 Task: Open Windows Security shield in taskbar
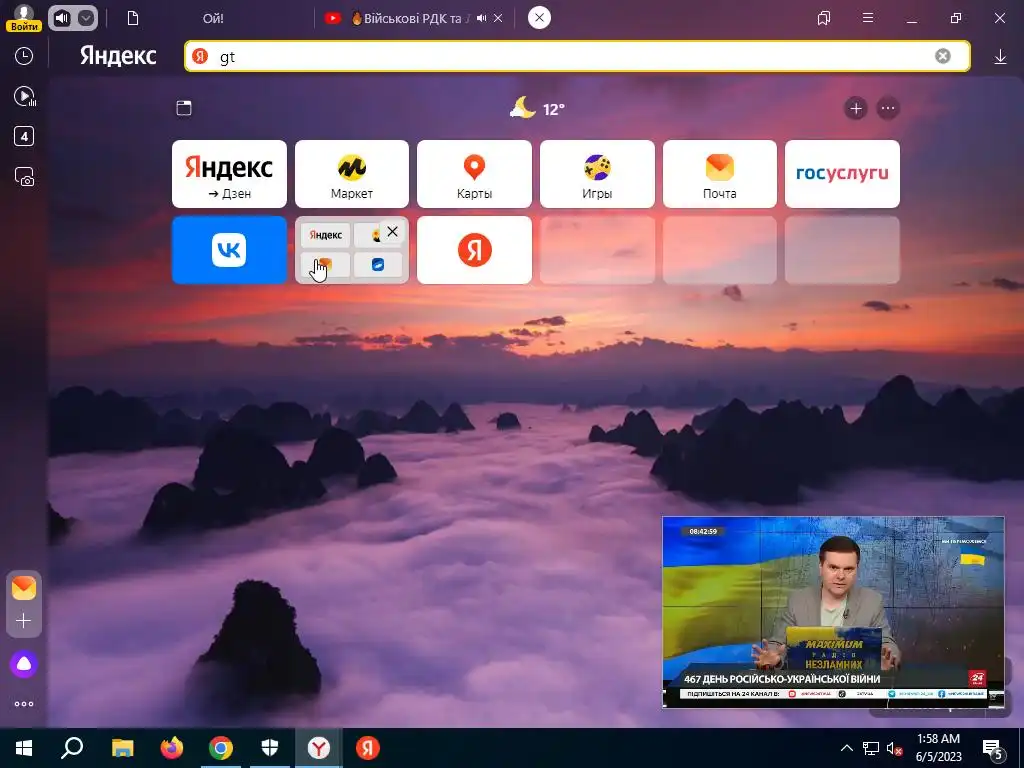click(270, 748)
